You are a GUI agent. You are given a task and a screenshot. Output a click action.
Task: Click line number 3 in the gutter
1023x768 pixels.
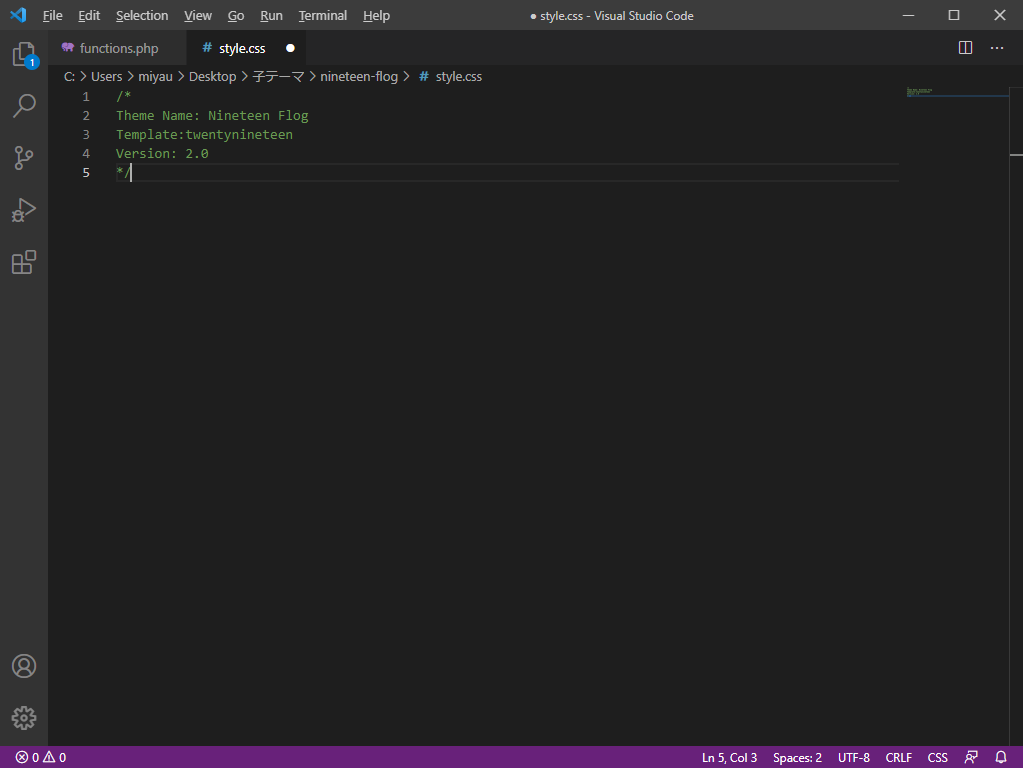(85, 134)
